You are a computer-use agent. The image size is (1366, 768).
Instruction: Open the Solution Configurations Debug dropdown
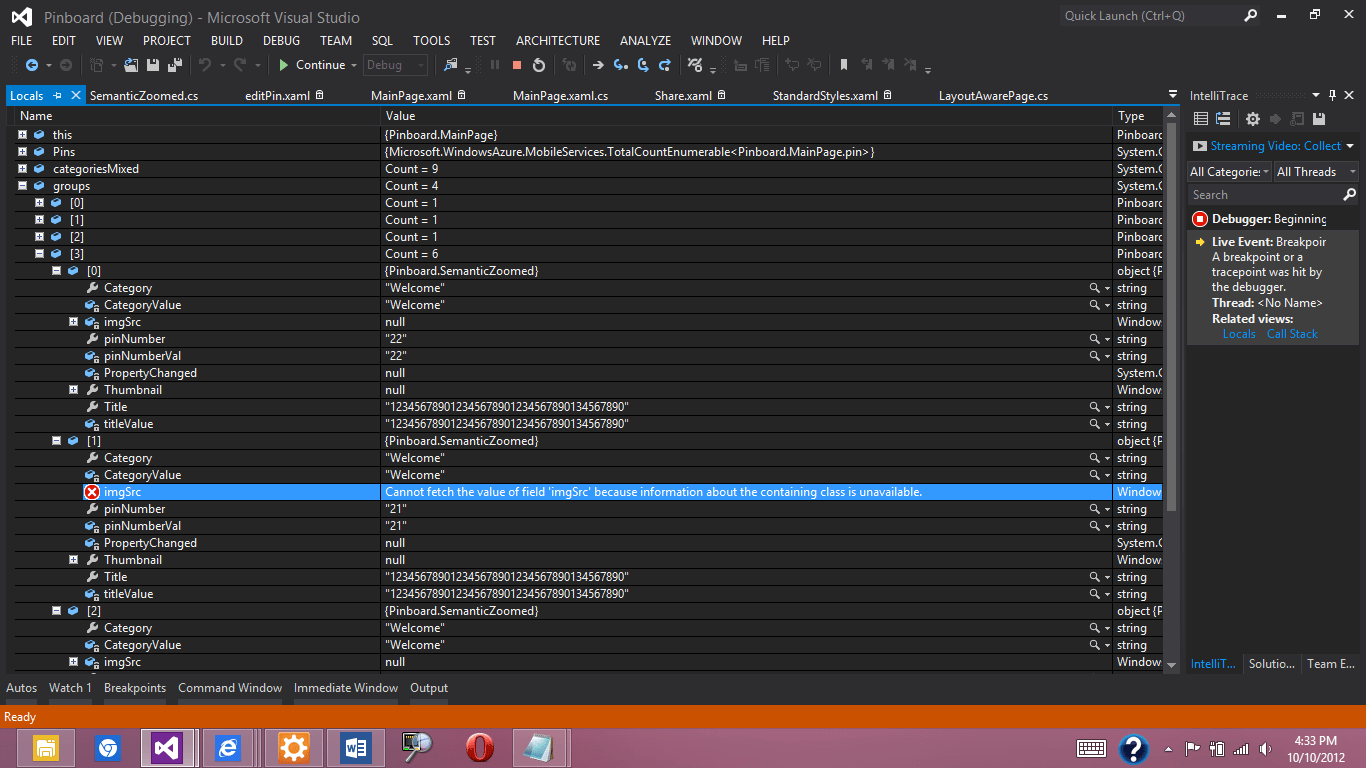[395, 65]
